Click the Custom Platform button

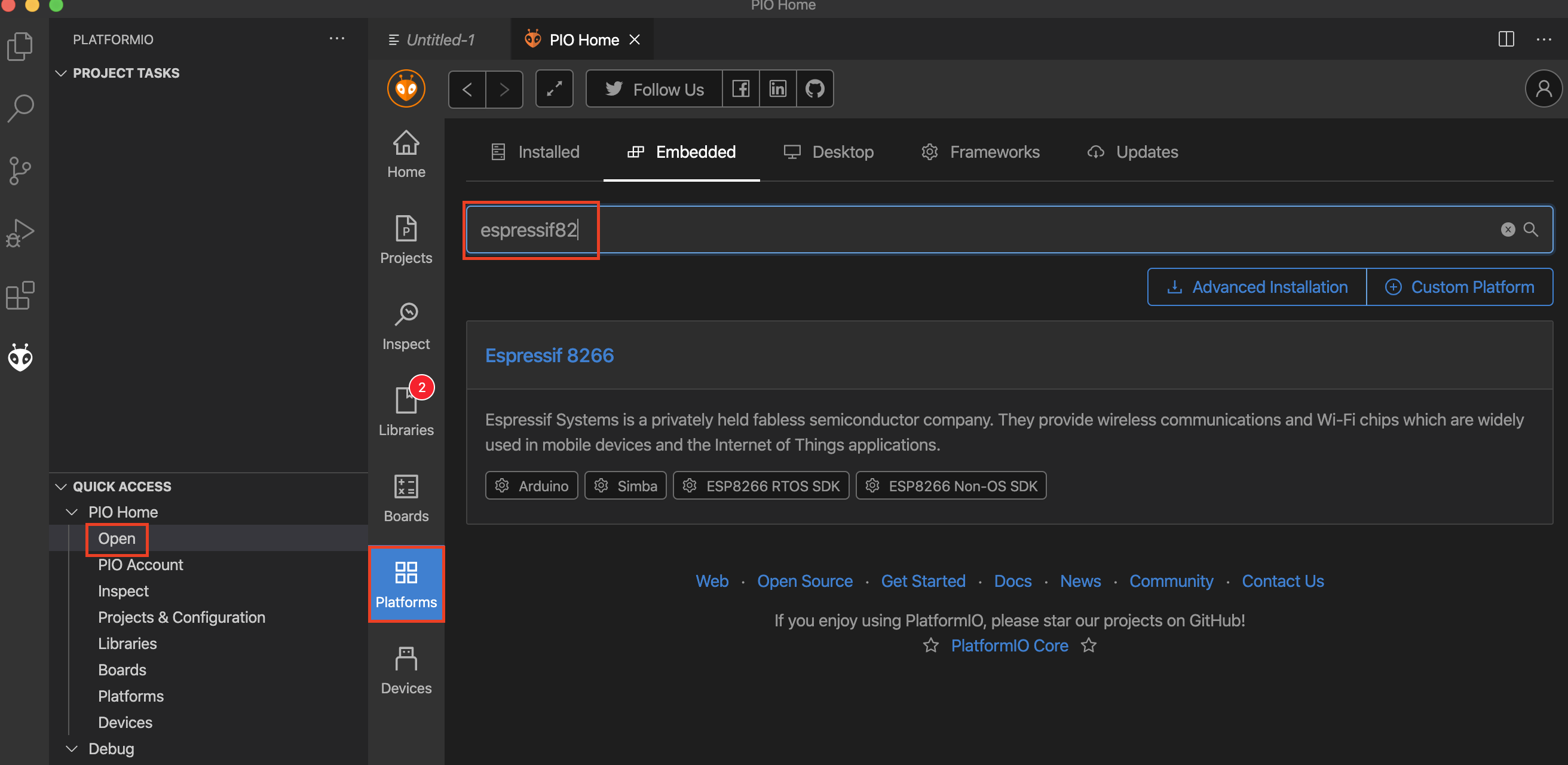[x=1460, y=287]
